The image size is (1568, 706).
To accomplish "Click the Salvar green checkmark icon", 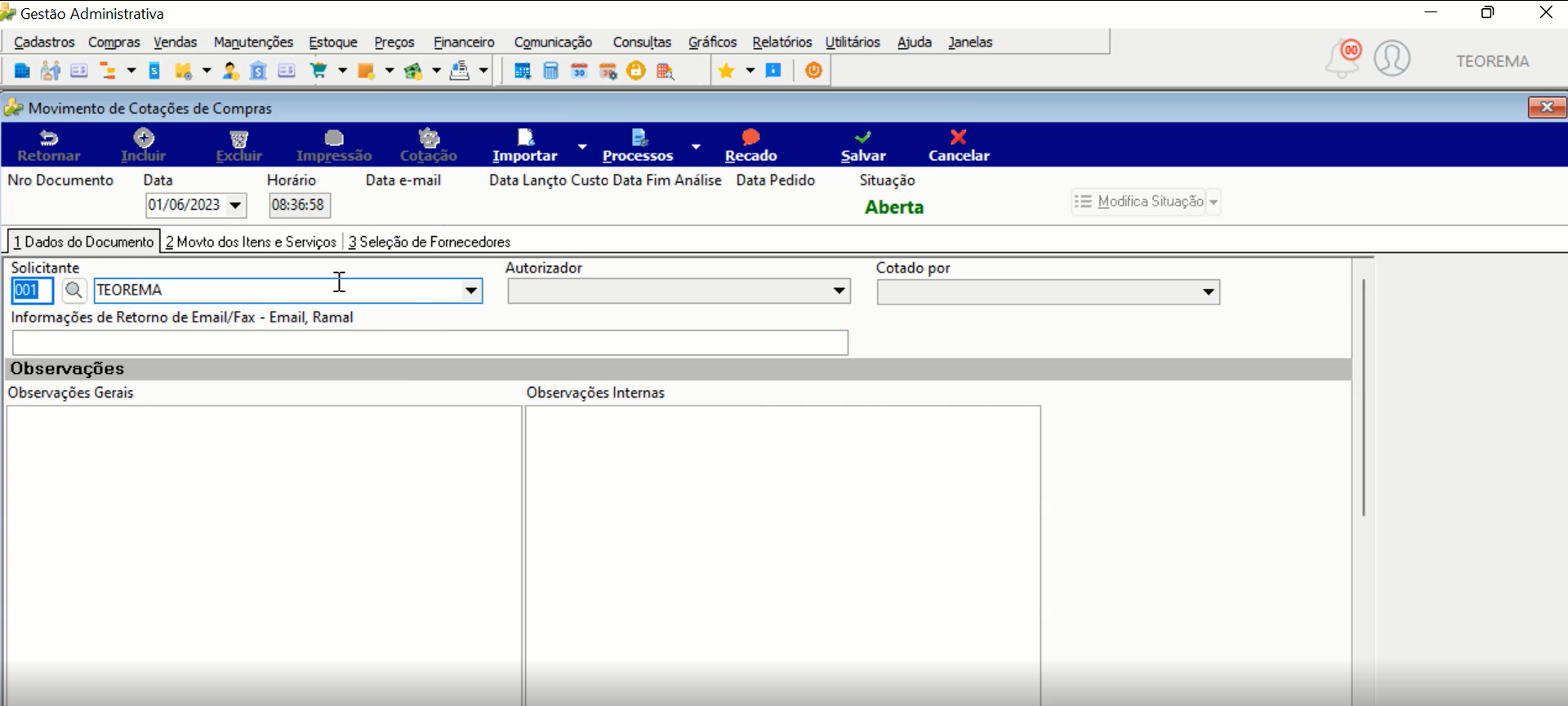I will coord(863,137).
